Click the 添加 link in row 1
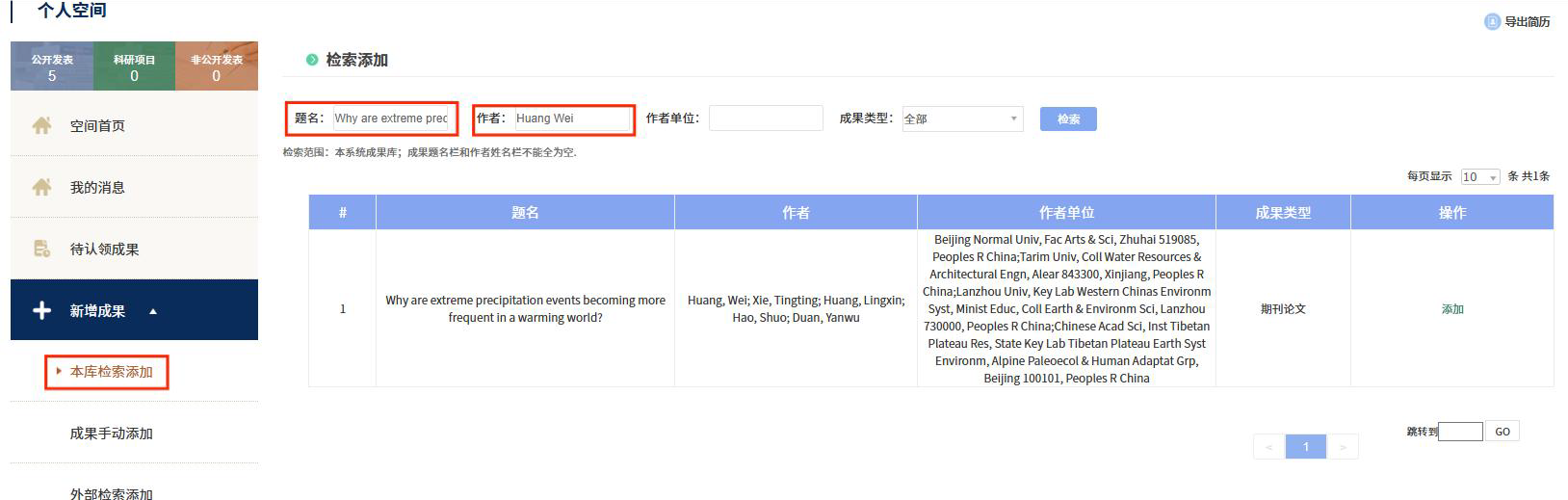The height and width of the screenshot is (500, 1568). (1451, 309)
